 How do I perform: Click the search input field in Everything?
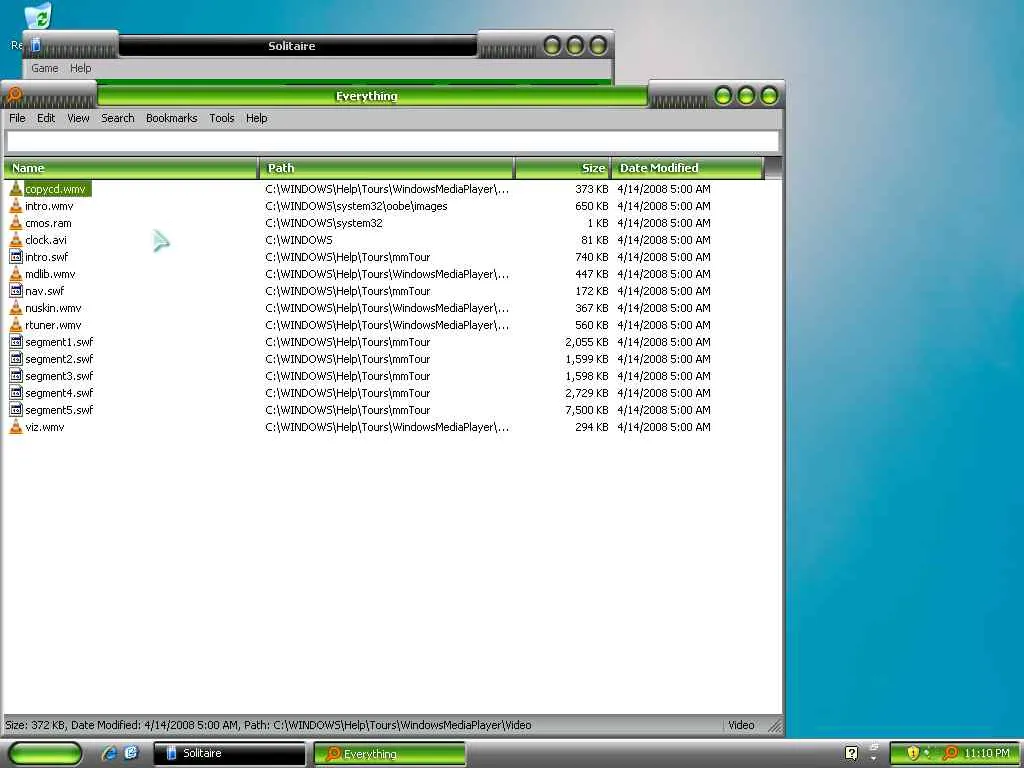coord(392,141)
